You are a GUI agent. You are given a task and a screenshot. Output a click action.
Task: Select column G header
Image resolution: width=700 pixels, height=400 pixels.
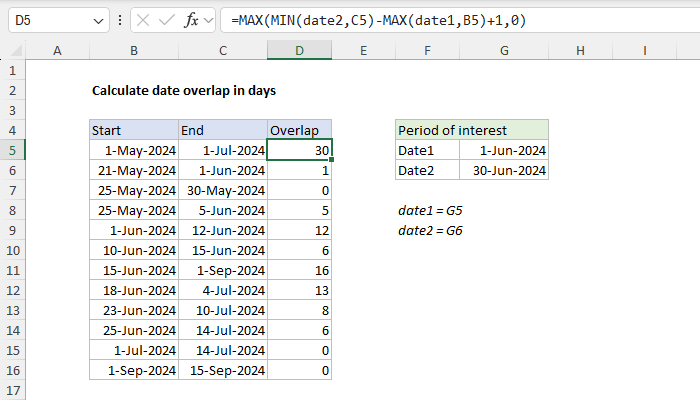pyautogui.click(x=504, y=50)
